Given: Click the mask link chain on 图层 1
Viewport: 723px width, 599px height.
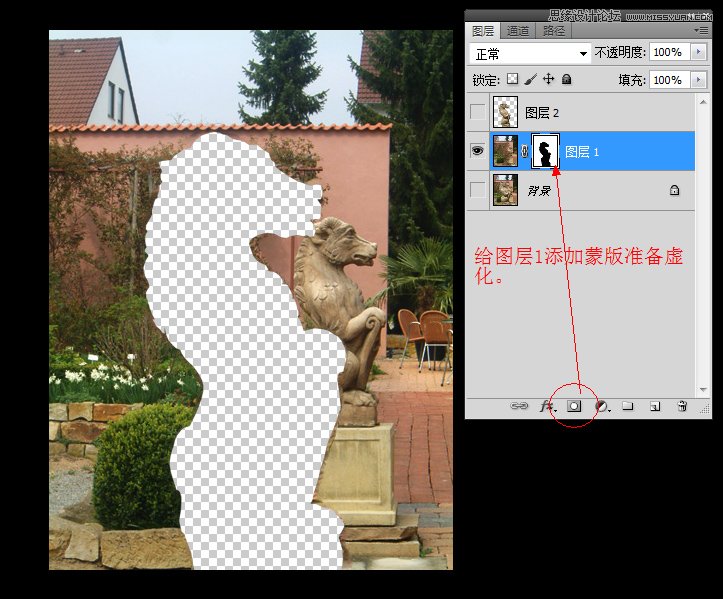Looking at the screenshot, I should point(524,151).
